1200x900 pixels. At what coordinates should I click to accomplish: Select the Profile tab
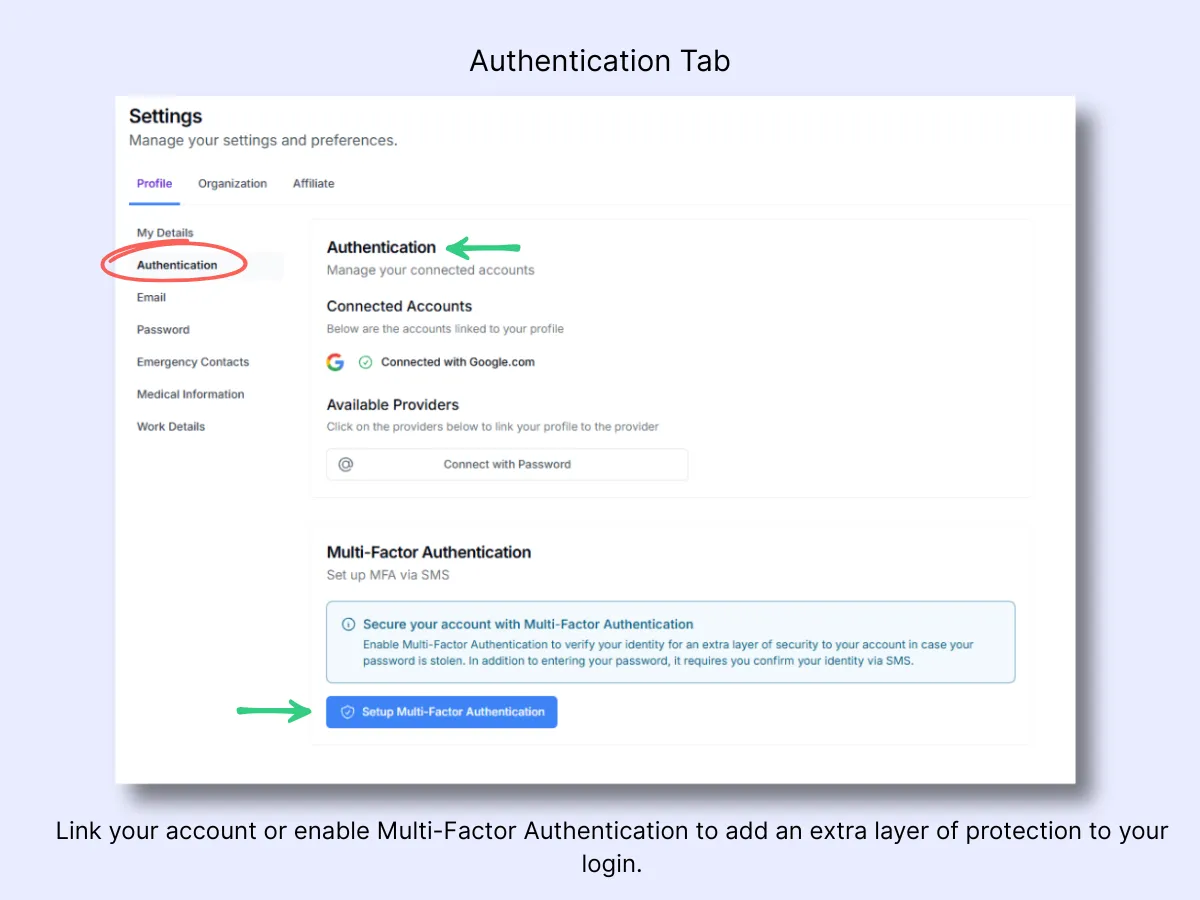[x=154, y=183]
